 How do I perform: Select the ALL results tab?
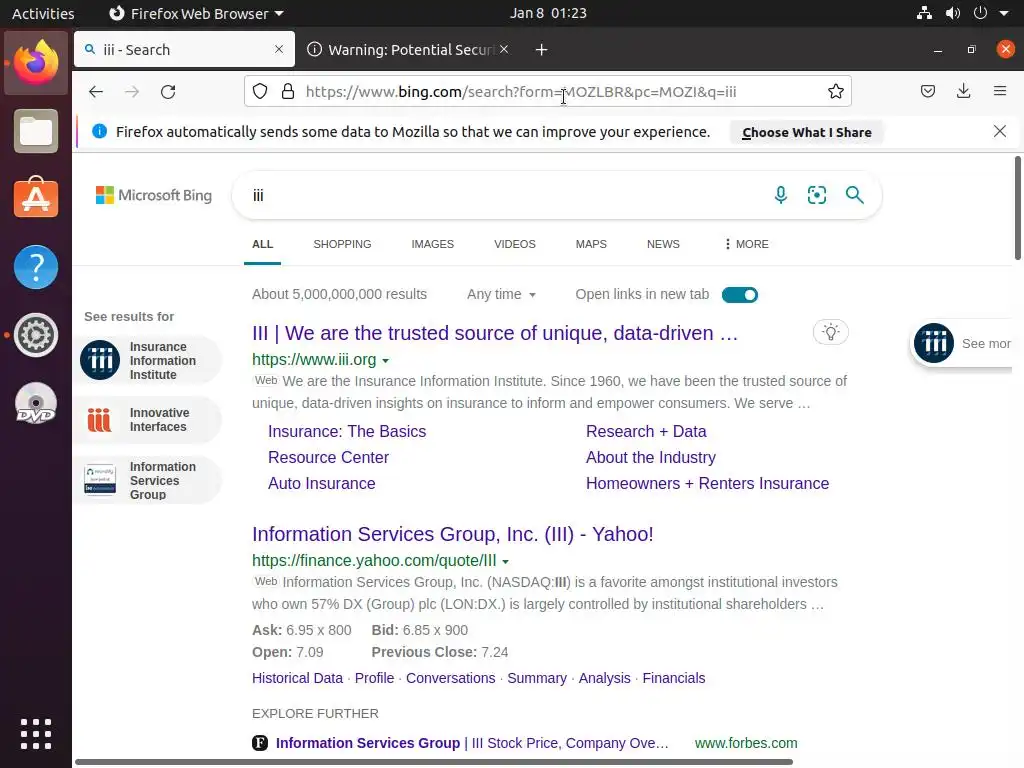[x=263, y=244]
